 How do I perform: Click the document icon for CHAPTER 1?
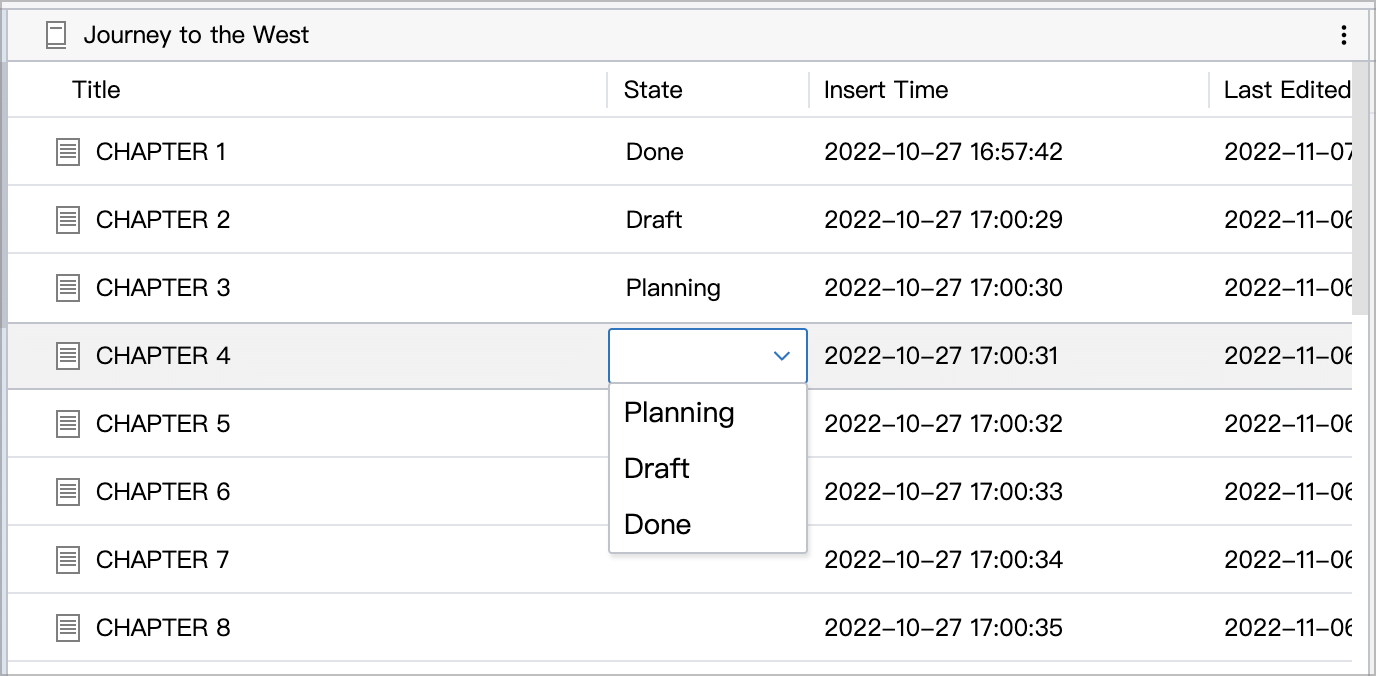(x=67, y=152)
